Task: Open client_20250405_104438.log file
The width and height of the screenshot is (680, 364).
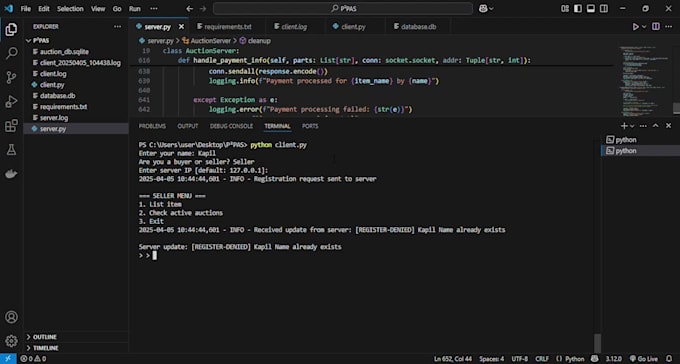Action: coord(80,63)
